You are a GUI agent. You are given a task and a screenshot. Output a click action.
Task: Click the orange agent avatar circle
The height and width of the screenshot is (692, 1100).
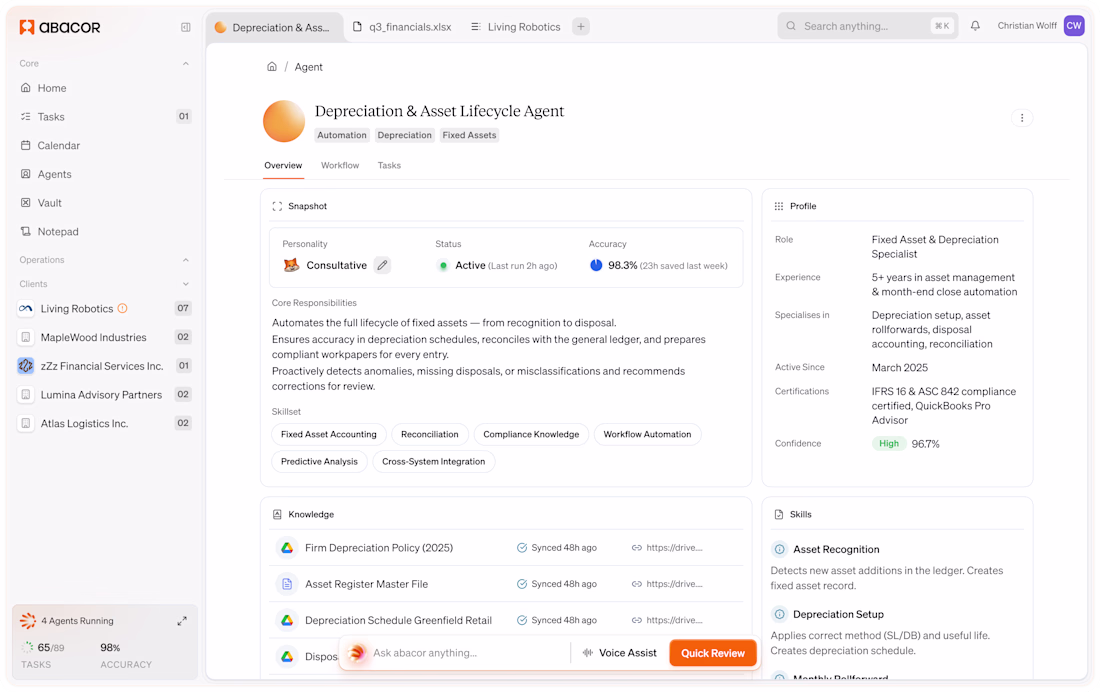(x=283, y=121)
